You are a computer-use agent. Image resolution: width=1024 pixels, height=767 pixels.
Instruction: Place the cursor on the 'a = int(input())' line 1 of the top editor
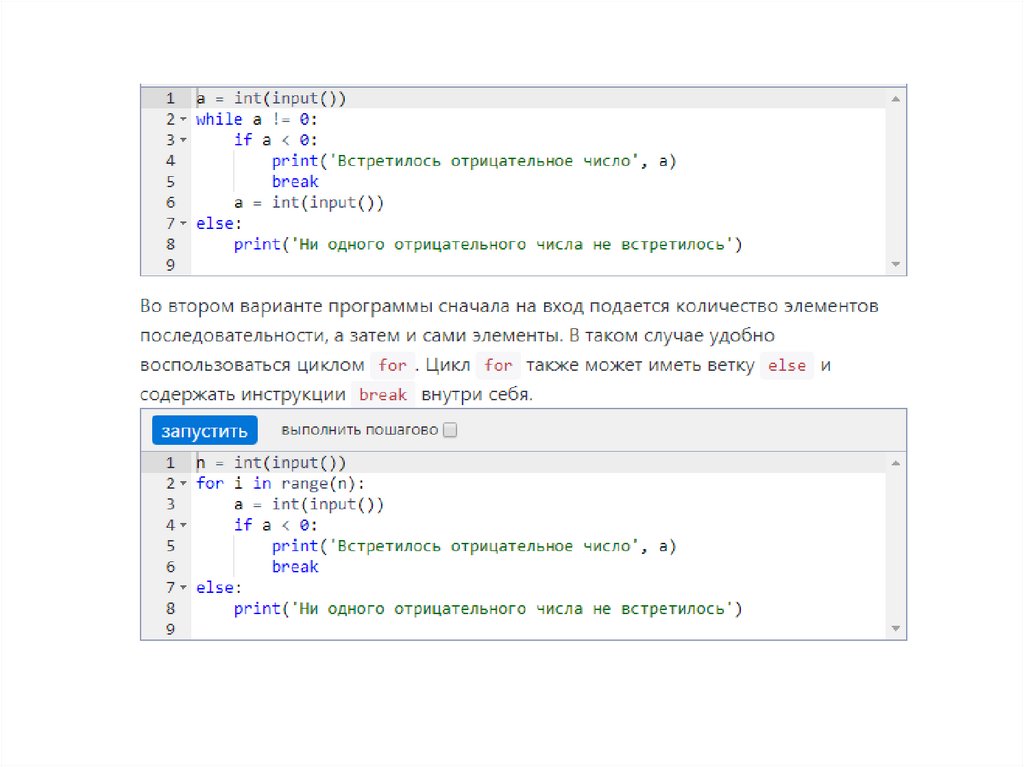tap(271, 98)
